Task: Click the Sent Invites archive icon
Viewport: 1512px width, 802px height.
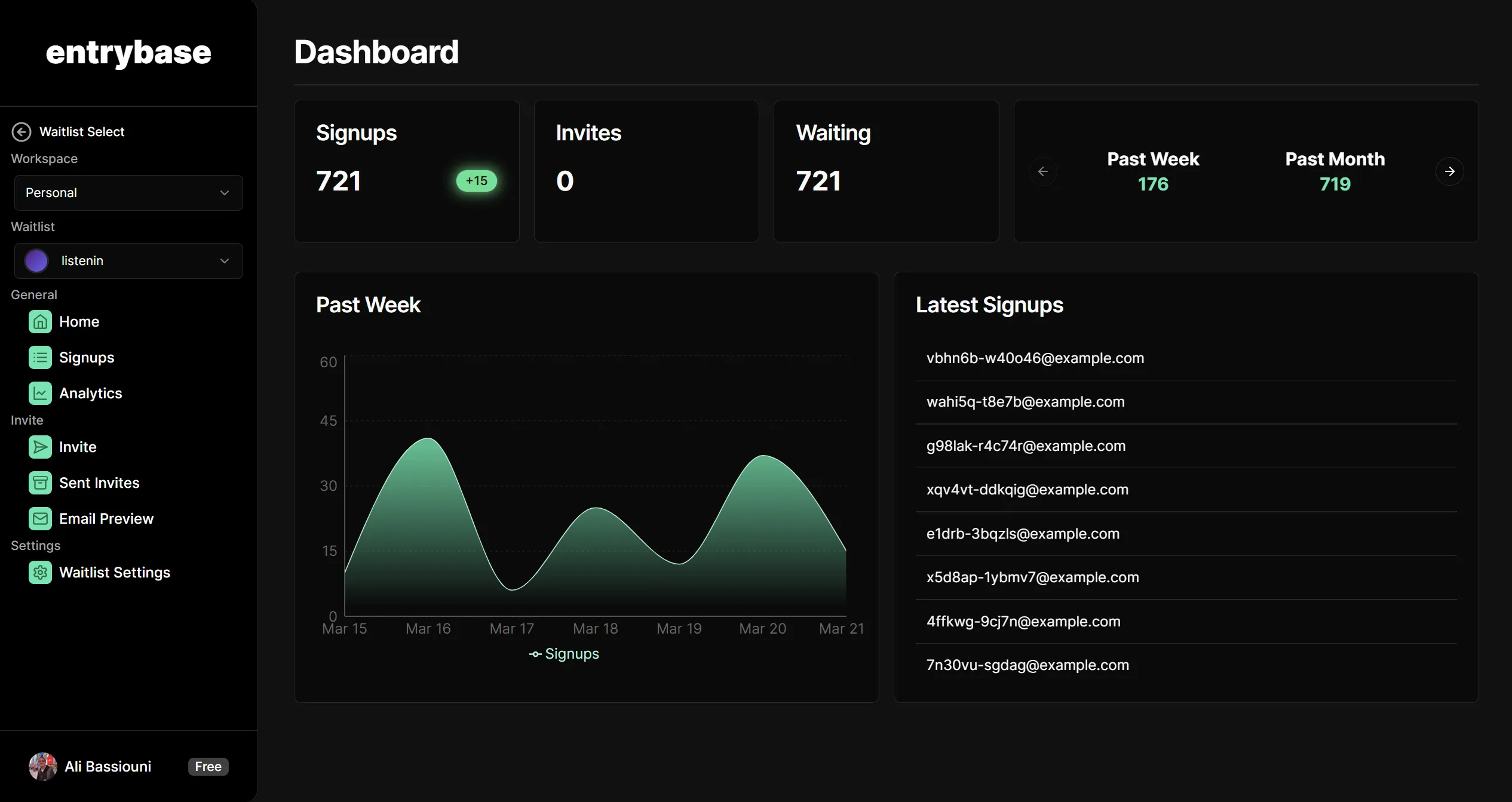Action: pyautogui.click(x=40, y=483)
